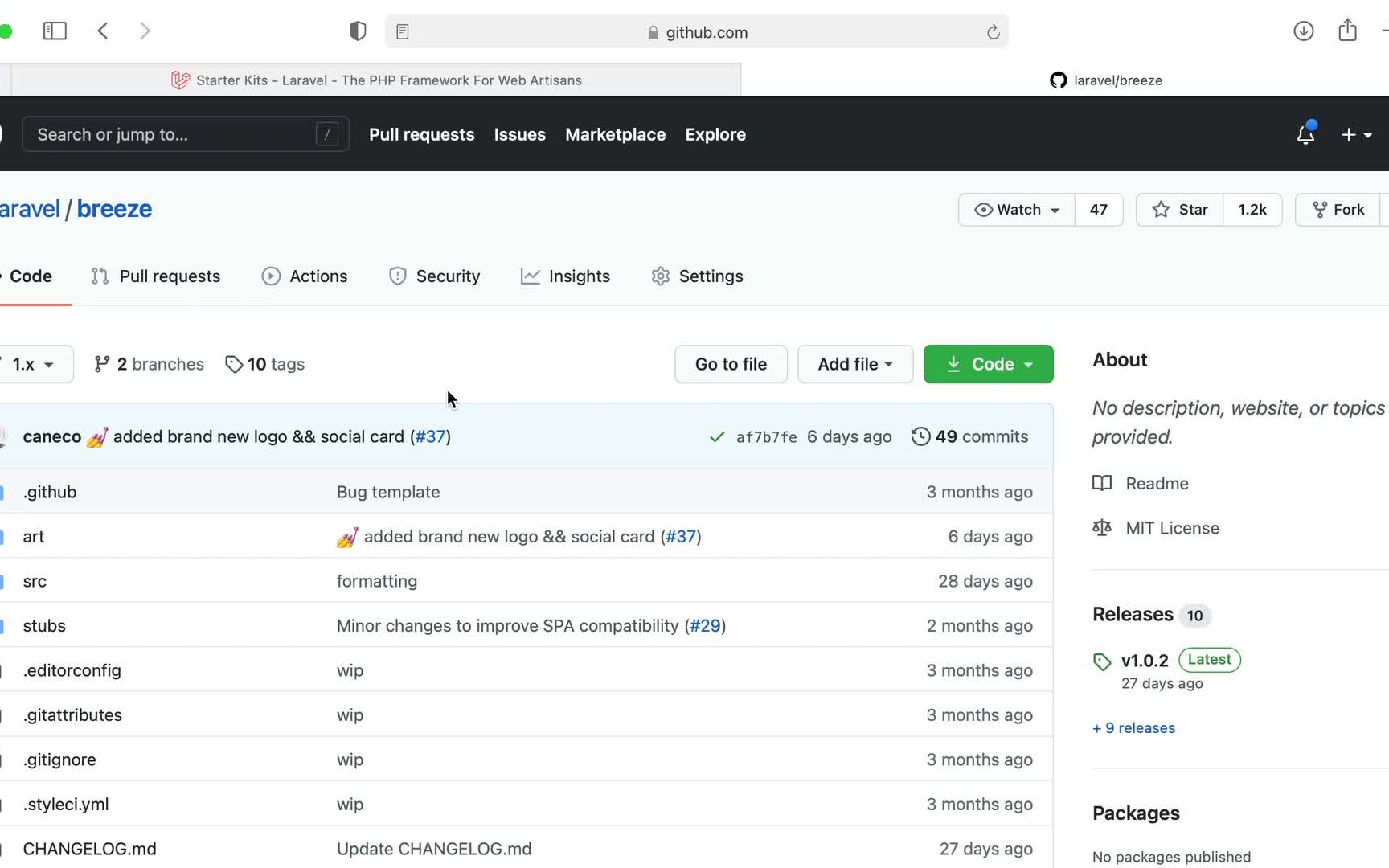Switch to the Settings tab
The image size is (1389, 868).
pos(697,276)
